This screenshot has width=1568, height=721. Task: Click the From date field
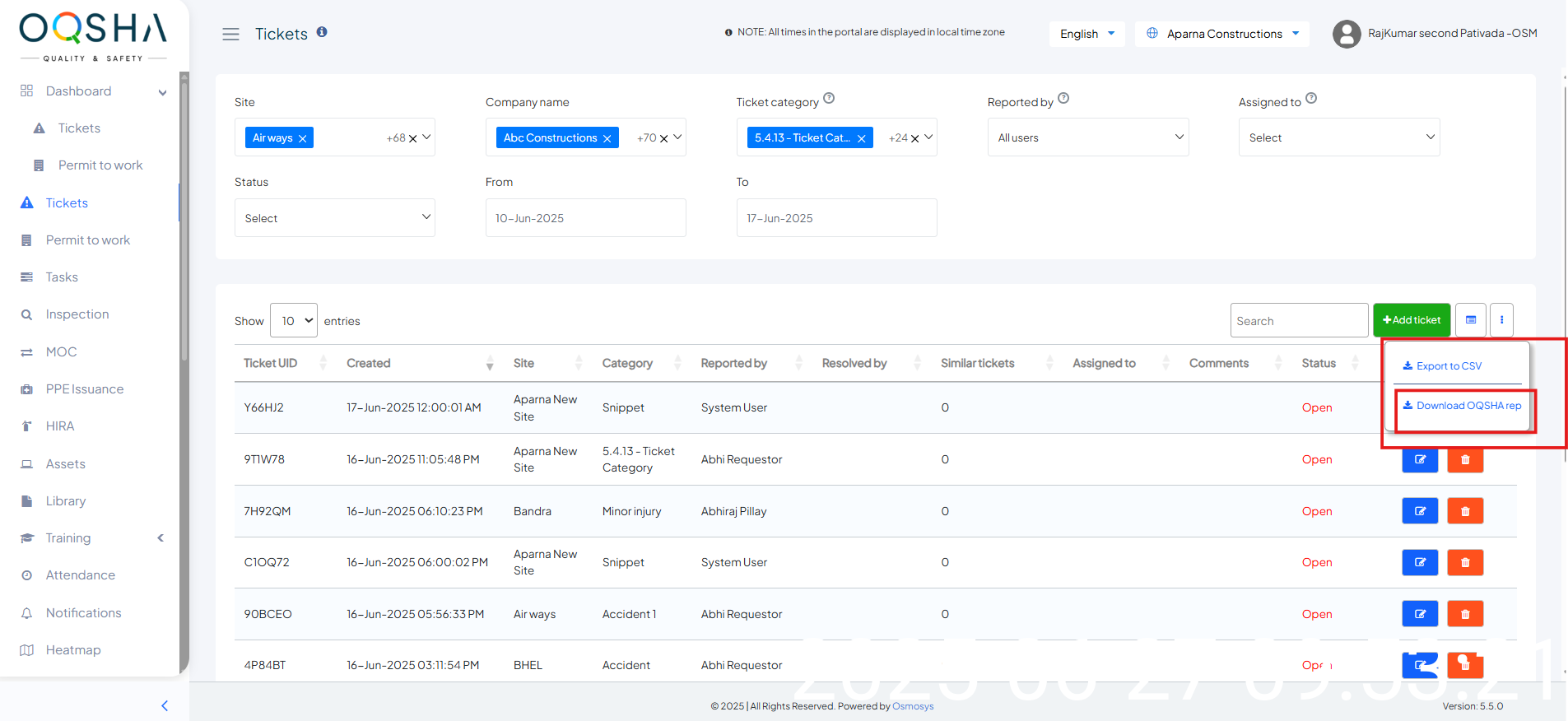(585, 218)
